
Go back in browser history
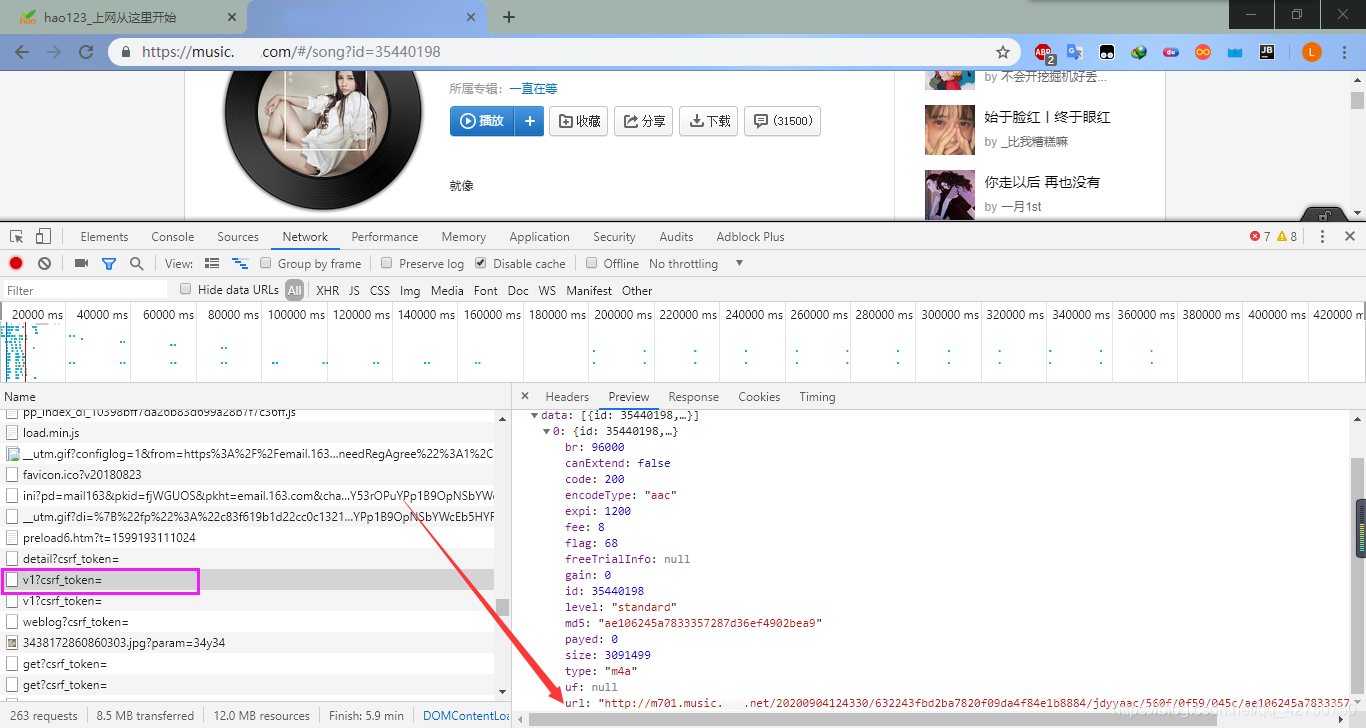(22, 52)
